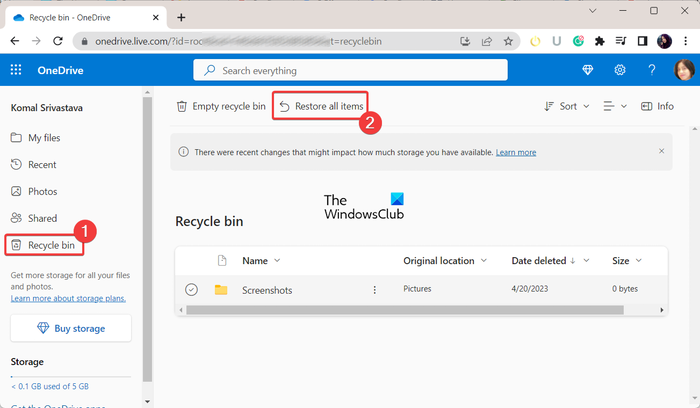Reload the page
The width and height of the screenshot is (700, 408).
[58, 41]
